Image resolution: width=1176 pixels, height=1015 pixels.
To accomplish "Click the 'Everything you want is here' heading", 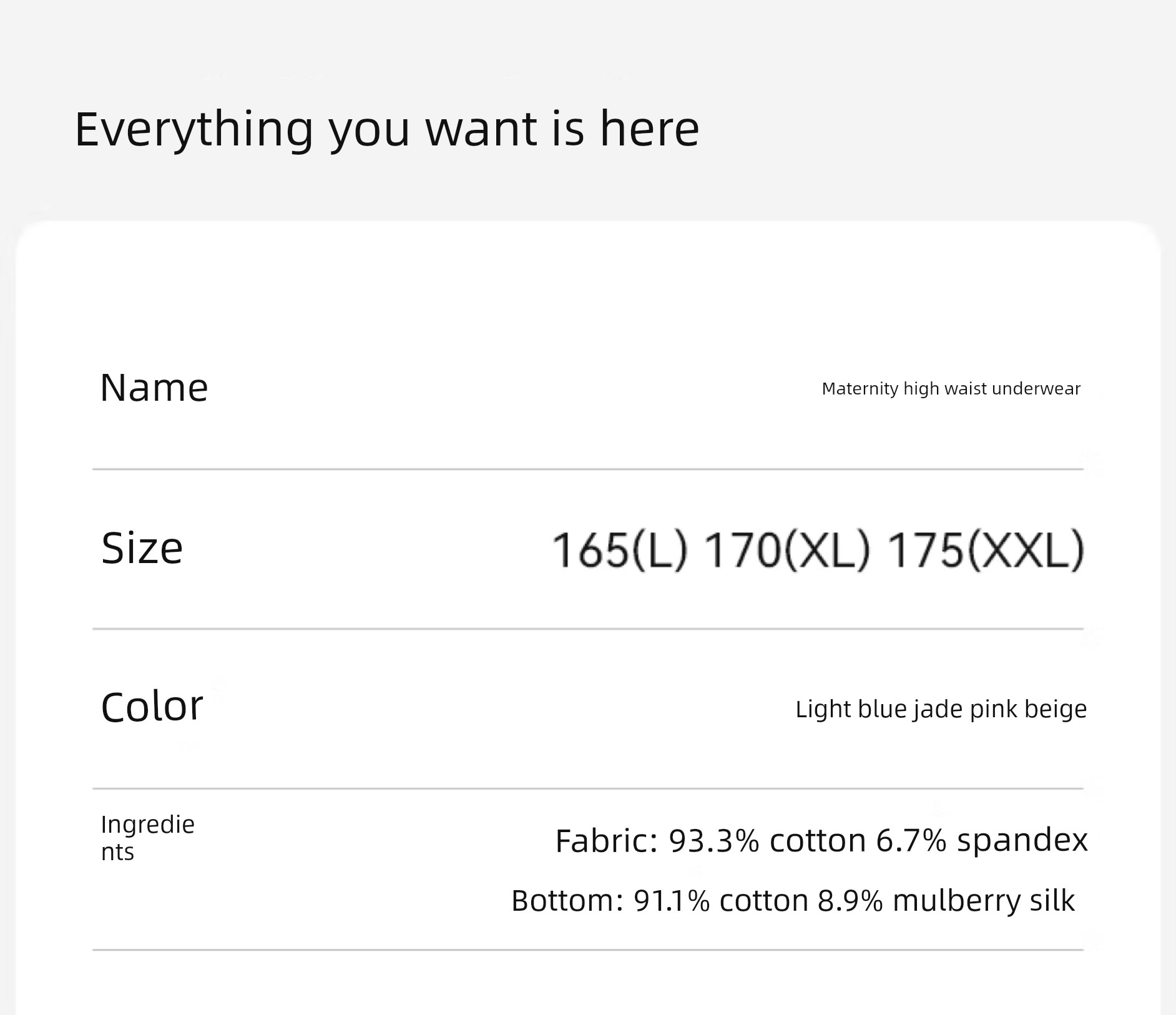I will [x=386, y=130].
